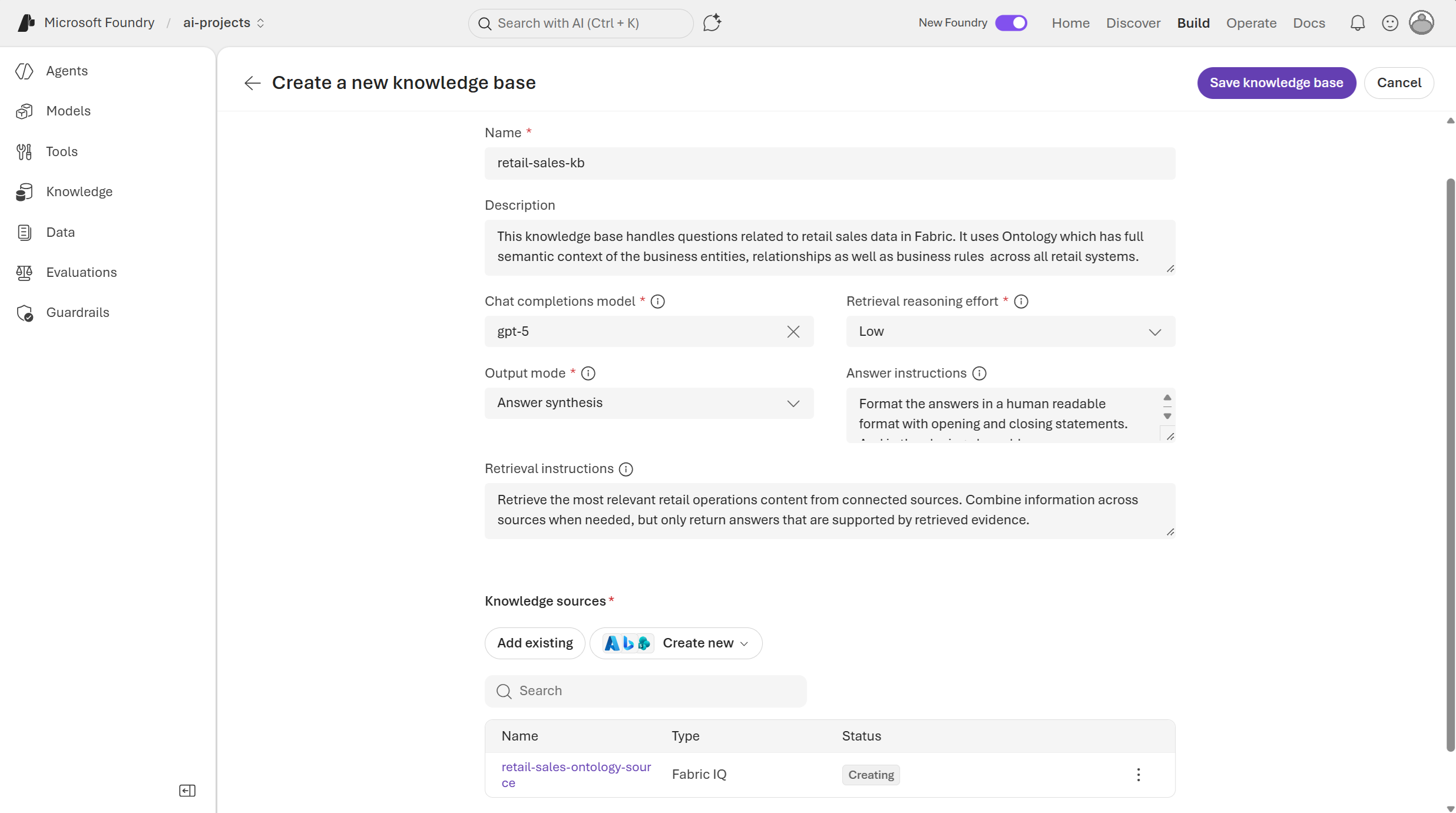Go to the Discover tab
This screenshot has width=1456, height=813.
(1133, 23)
